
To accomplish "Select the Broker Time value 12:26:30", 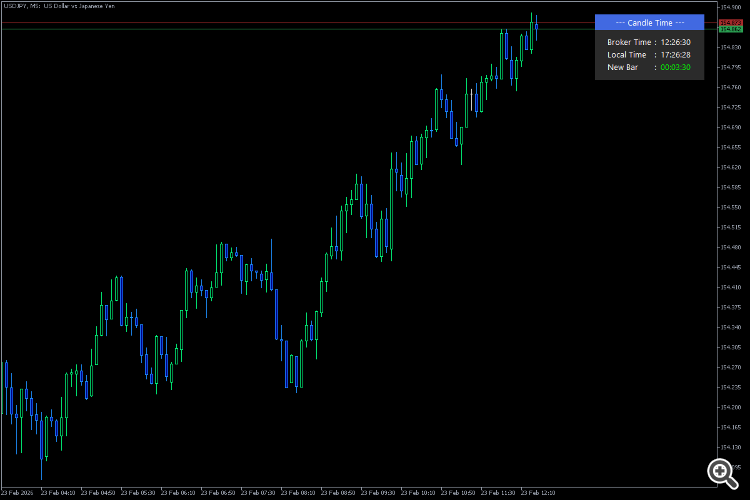I will 675,42.
